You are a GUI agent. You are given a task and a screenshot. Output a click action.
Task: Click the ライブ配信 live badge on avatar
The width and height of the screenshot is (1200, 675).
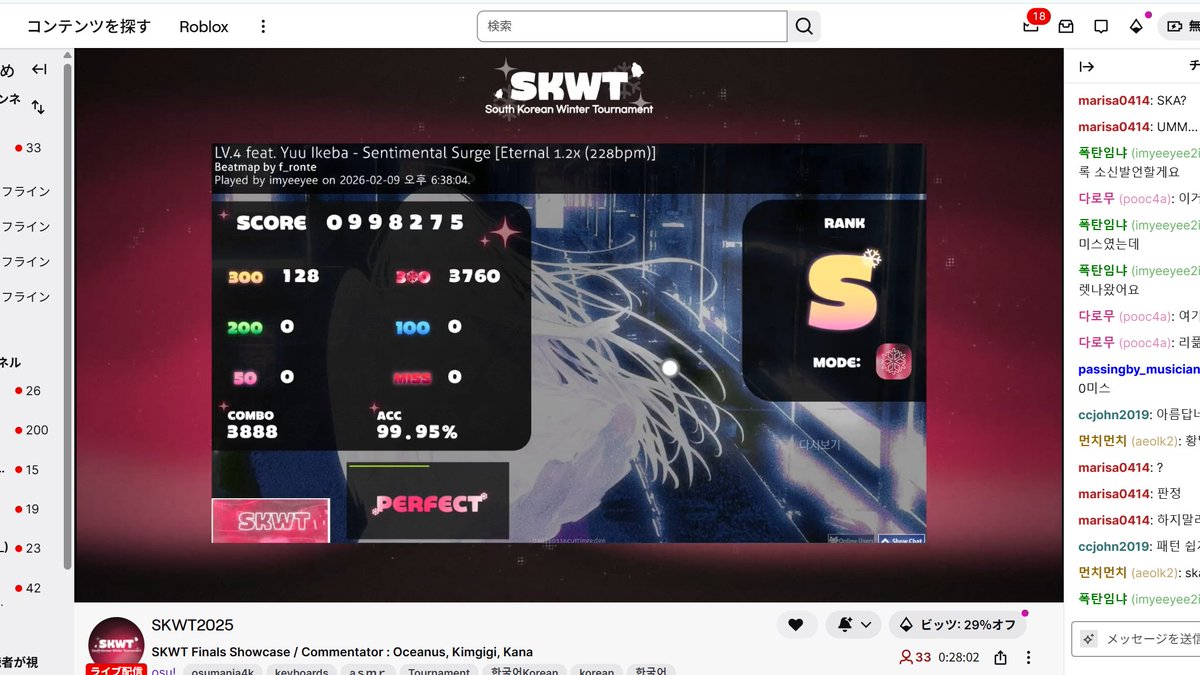116,669
